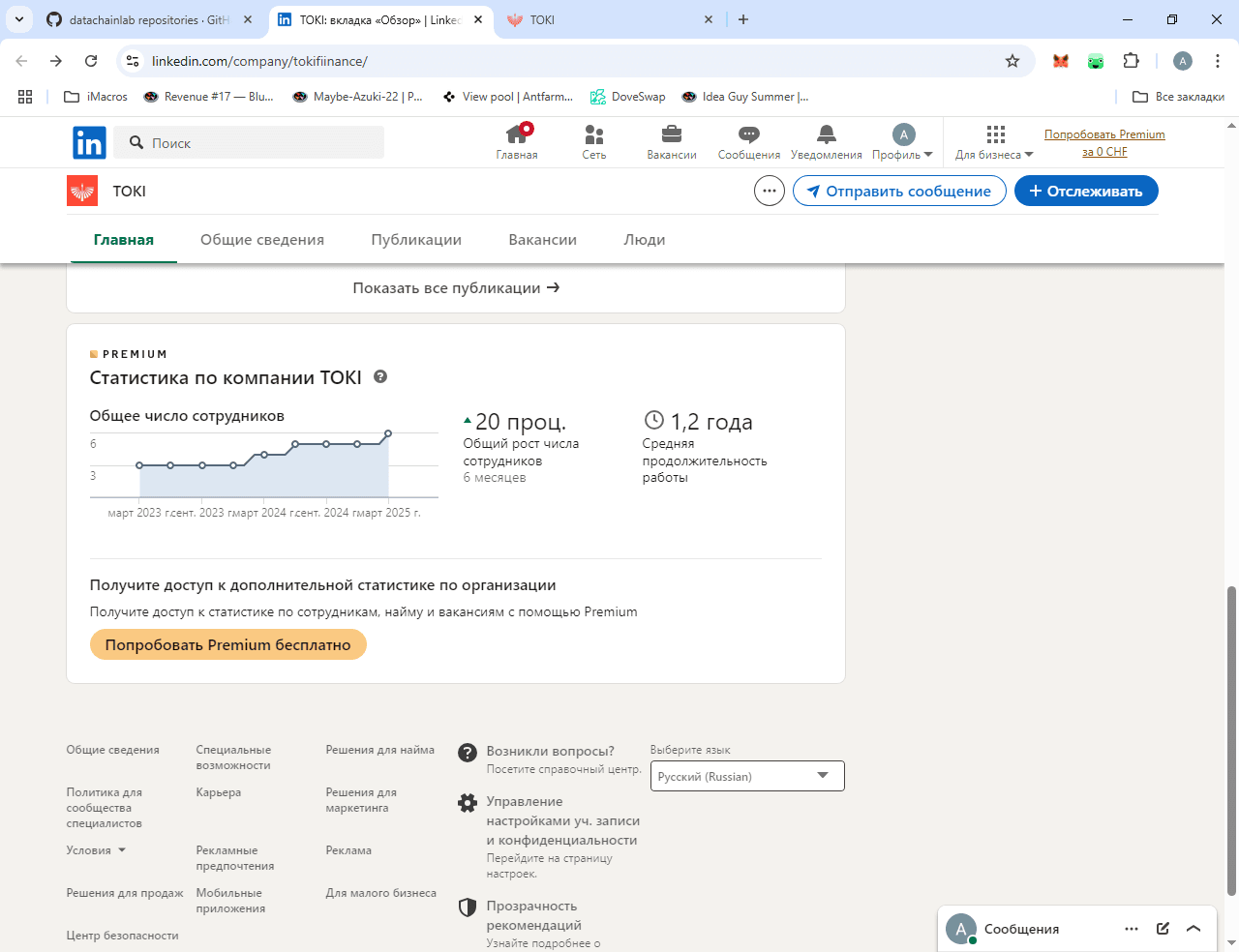Open the DoveSwap bookmark
Image resolution: width=1239 pixels, height=952 pixels.
(x=628, y=97)
